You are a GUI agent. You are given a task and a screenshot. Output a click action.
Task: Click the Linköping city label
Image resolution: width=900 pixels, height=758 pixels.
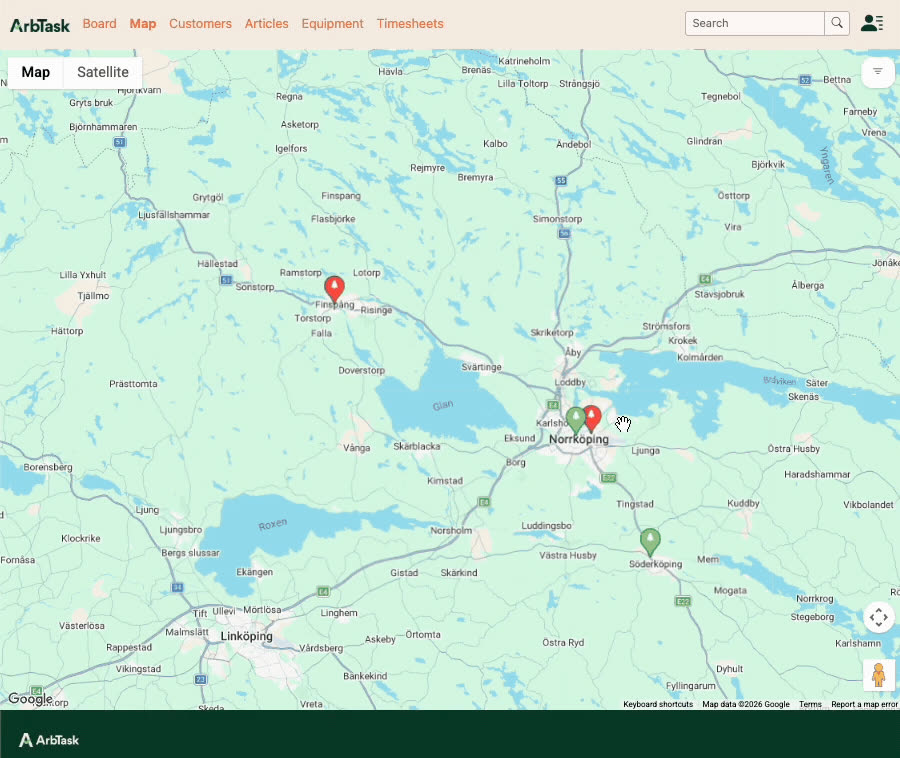(247, 636)
